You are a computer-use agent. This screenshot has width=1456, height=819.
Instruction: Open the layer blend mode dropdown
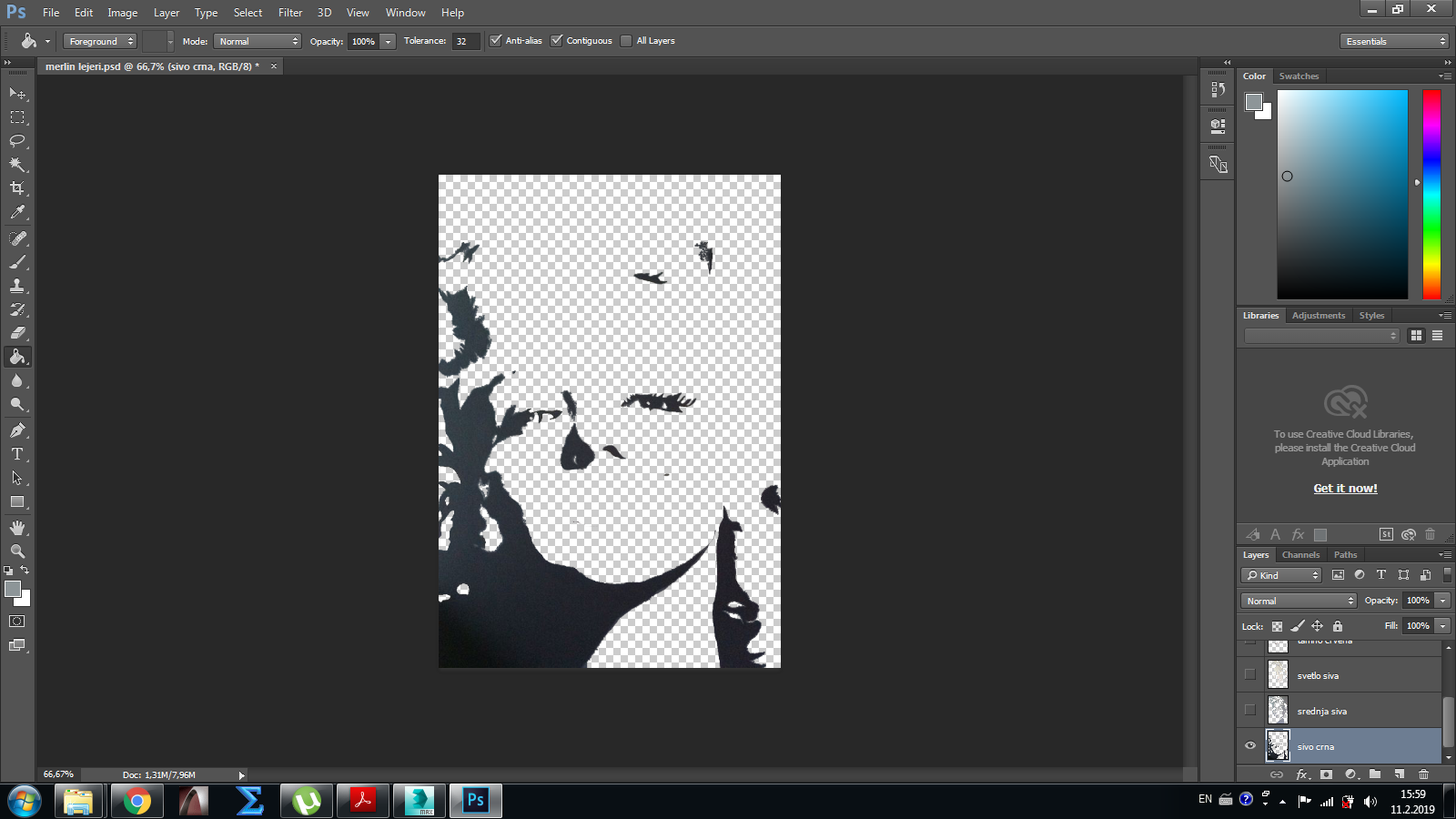point(1299,601)
